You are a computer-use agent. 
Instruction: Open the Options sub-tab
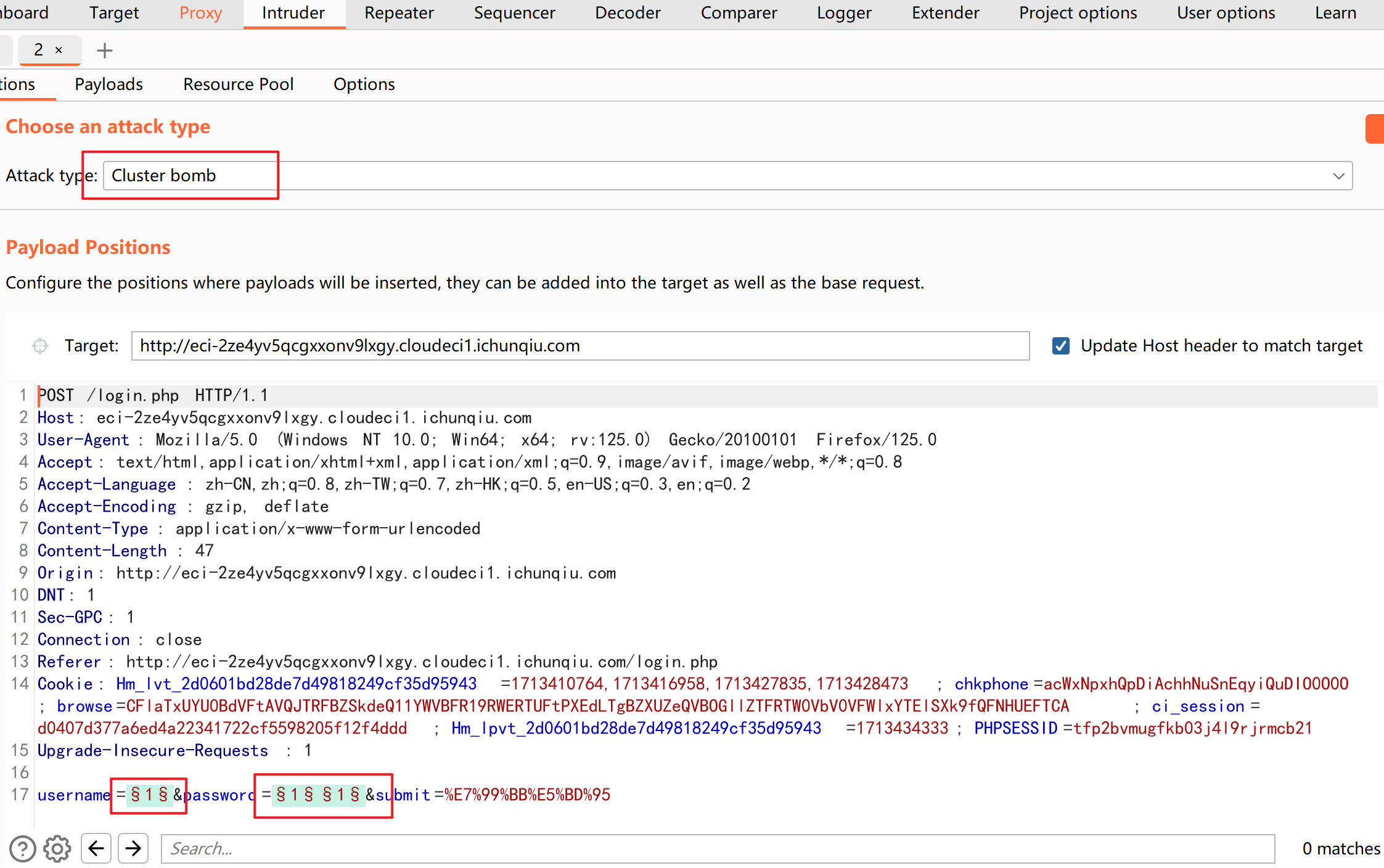[364, 84]
